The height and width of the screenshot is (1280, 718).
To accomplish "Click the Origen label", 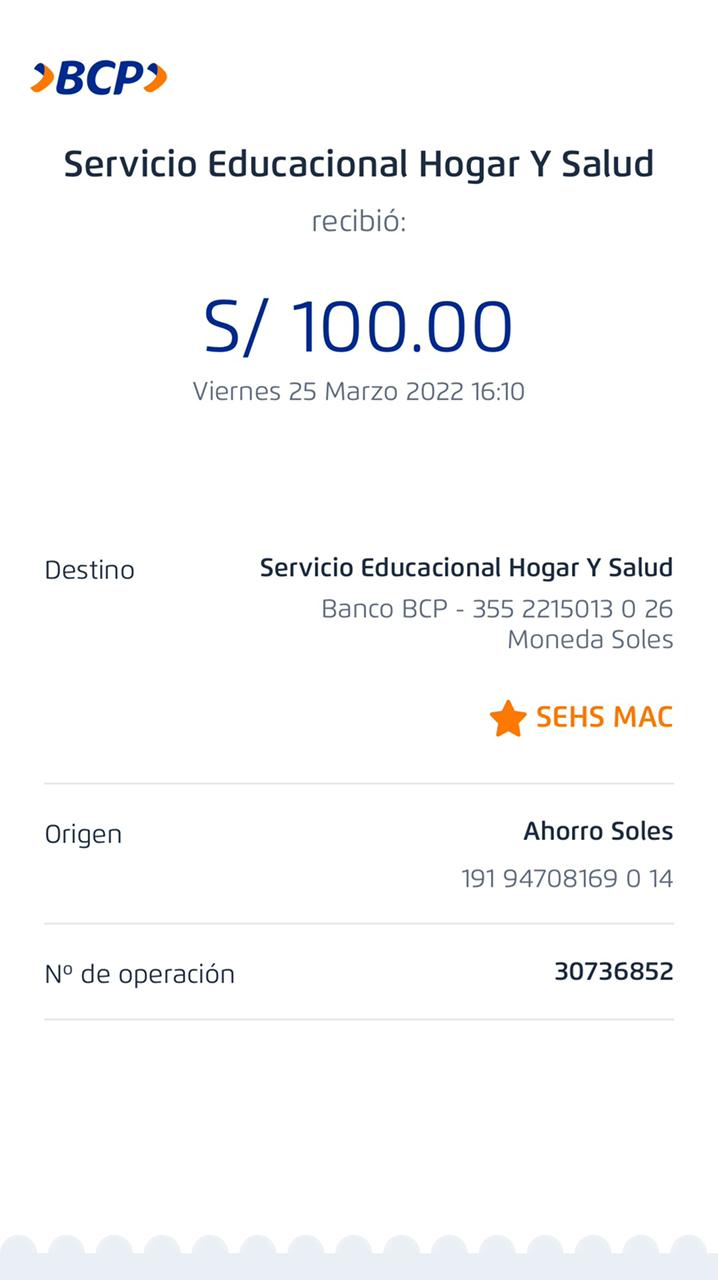I will 83,834.
